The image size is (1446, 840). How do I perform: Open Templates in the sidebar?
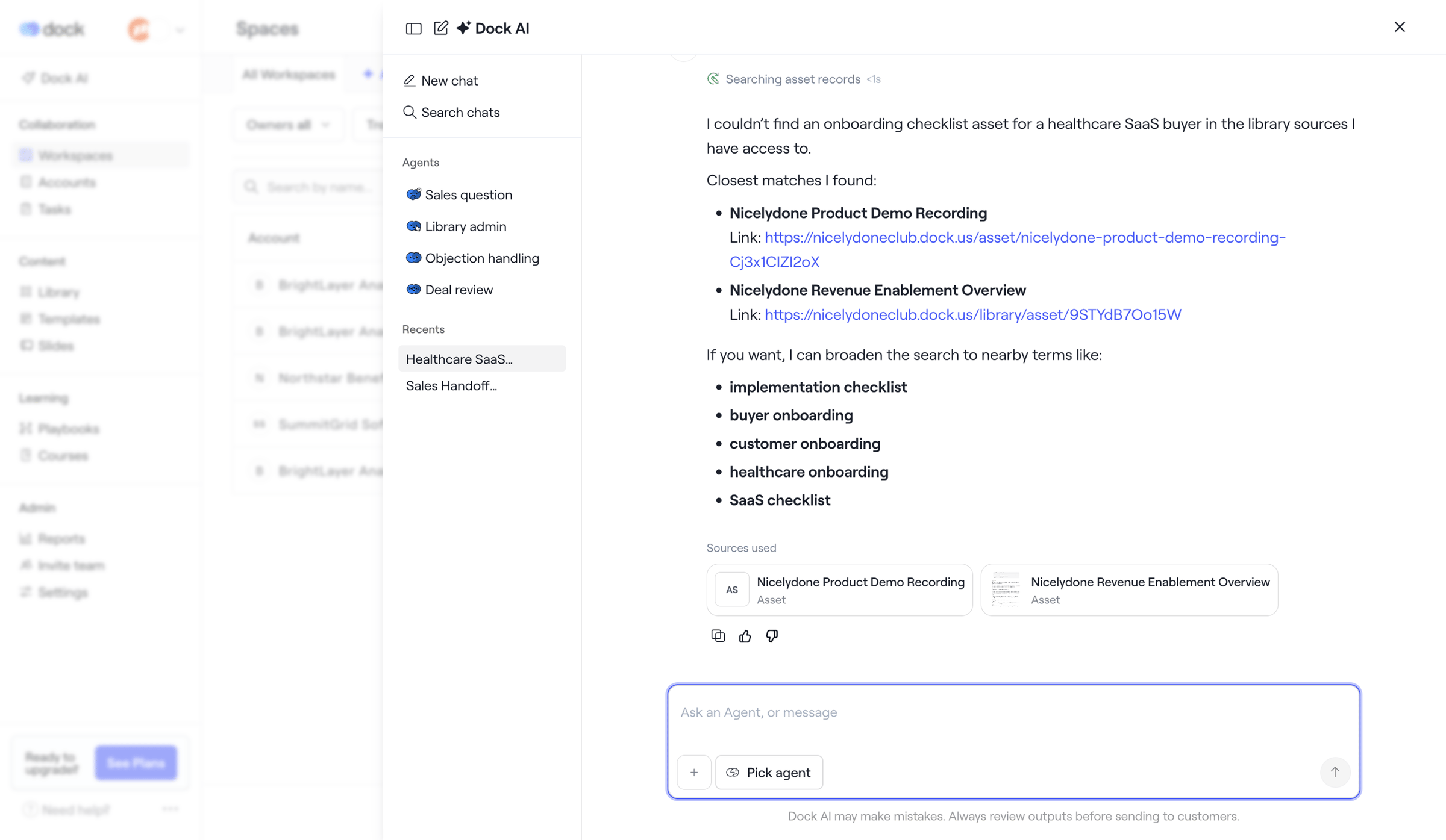click(x=100, y=319)
